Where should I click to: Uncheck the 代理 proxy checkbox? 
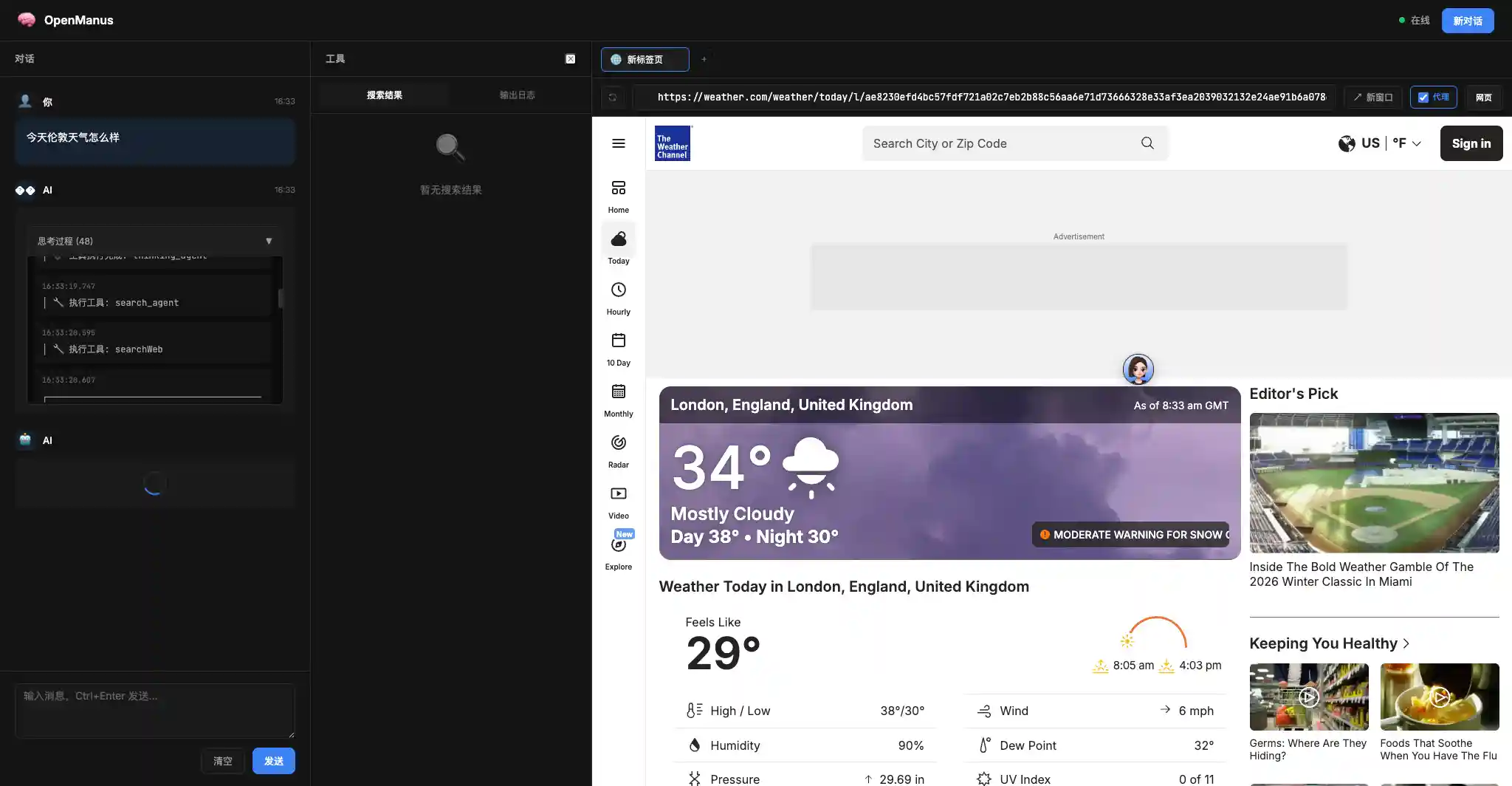tap(1422, 97)
